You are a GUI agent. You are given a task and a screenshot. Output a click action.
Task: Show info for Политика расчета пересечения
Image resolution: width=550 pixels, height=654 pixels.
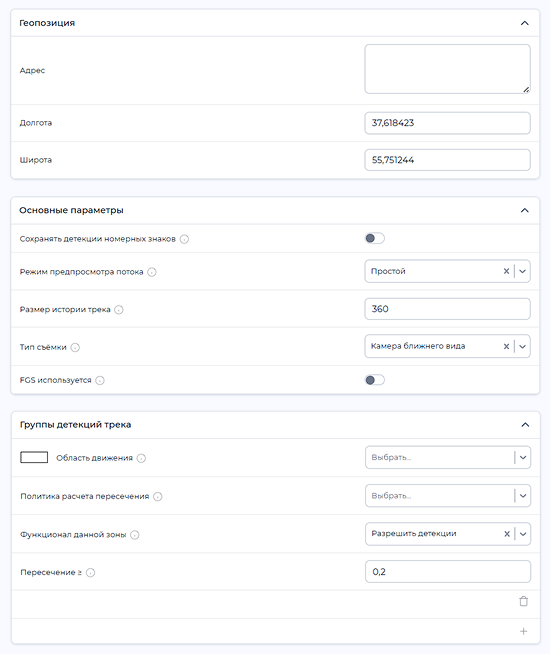coord(158,497)
